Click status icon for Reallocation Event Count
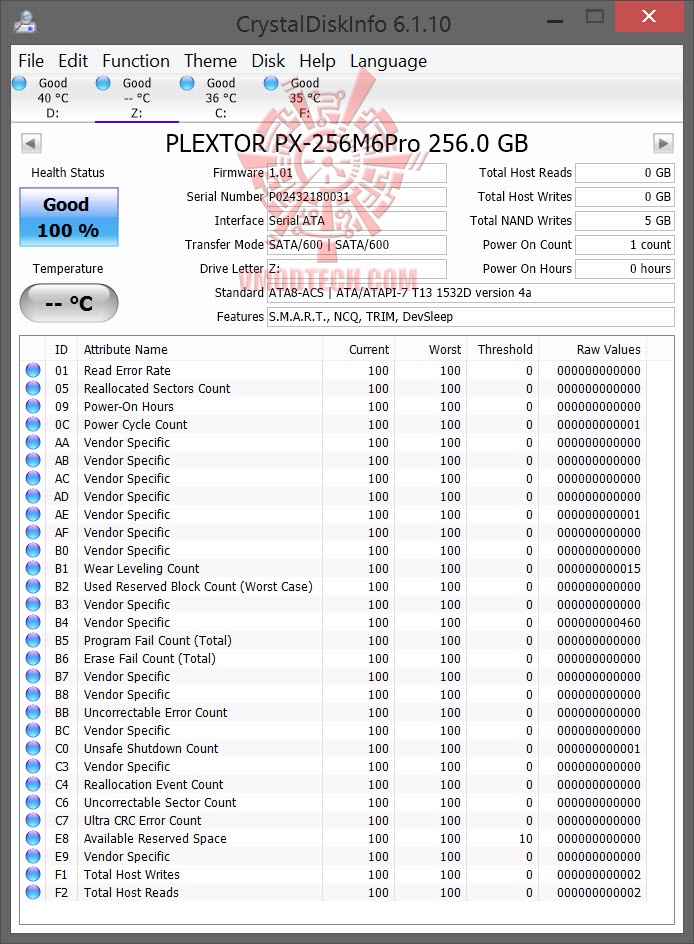The image size is (694, 944). [33, 784]
